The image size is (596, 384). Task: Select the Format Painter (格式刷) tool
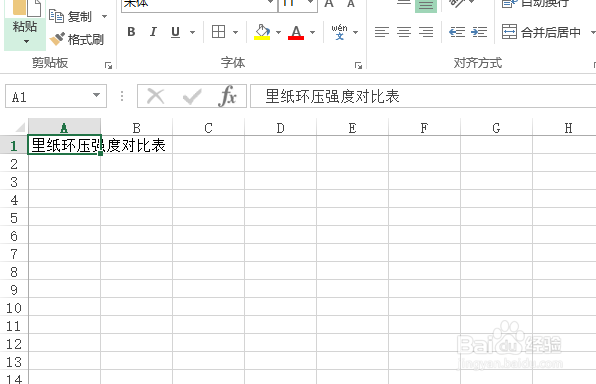pos(76,39)
